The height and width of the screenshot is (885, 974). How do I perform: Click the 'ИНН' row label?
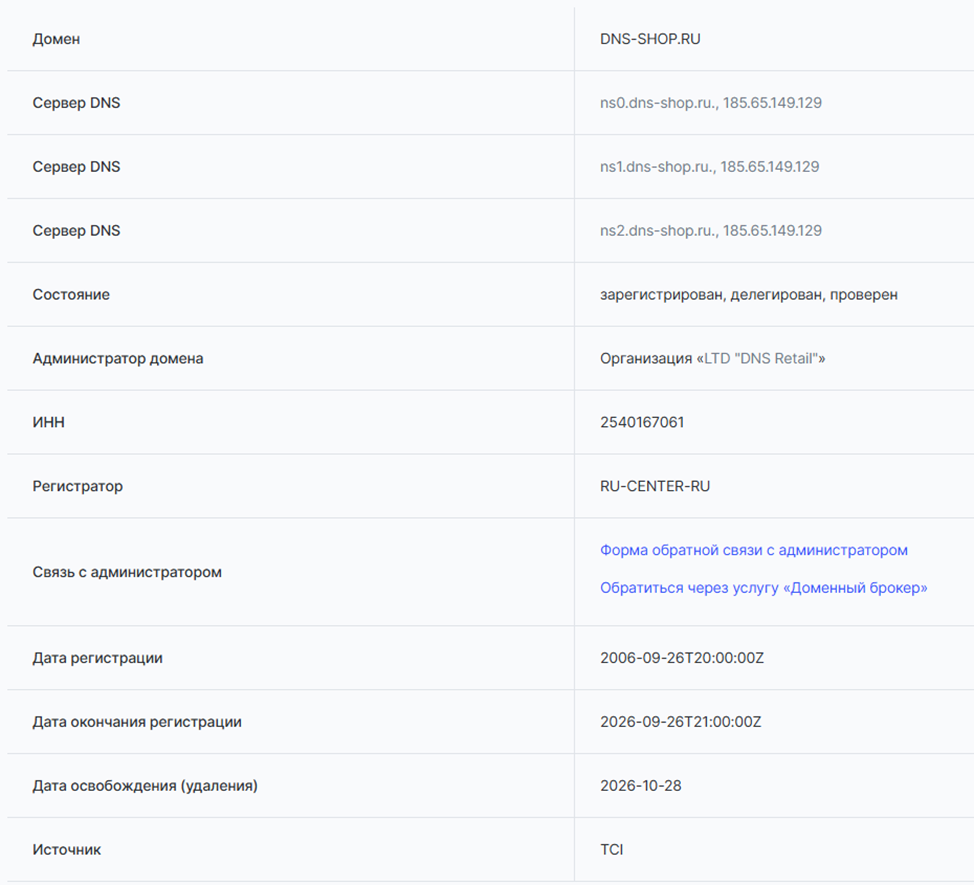[48, 422]
